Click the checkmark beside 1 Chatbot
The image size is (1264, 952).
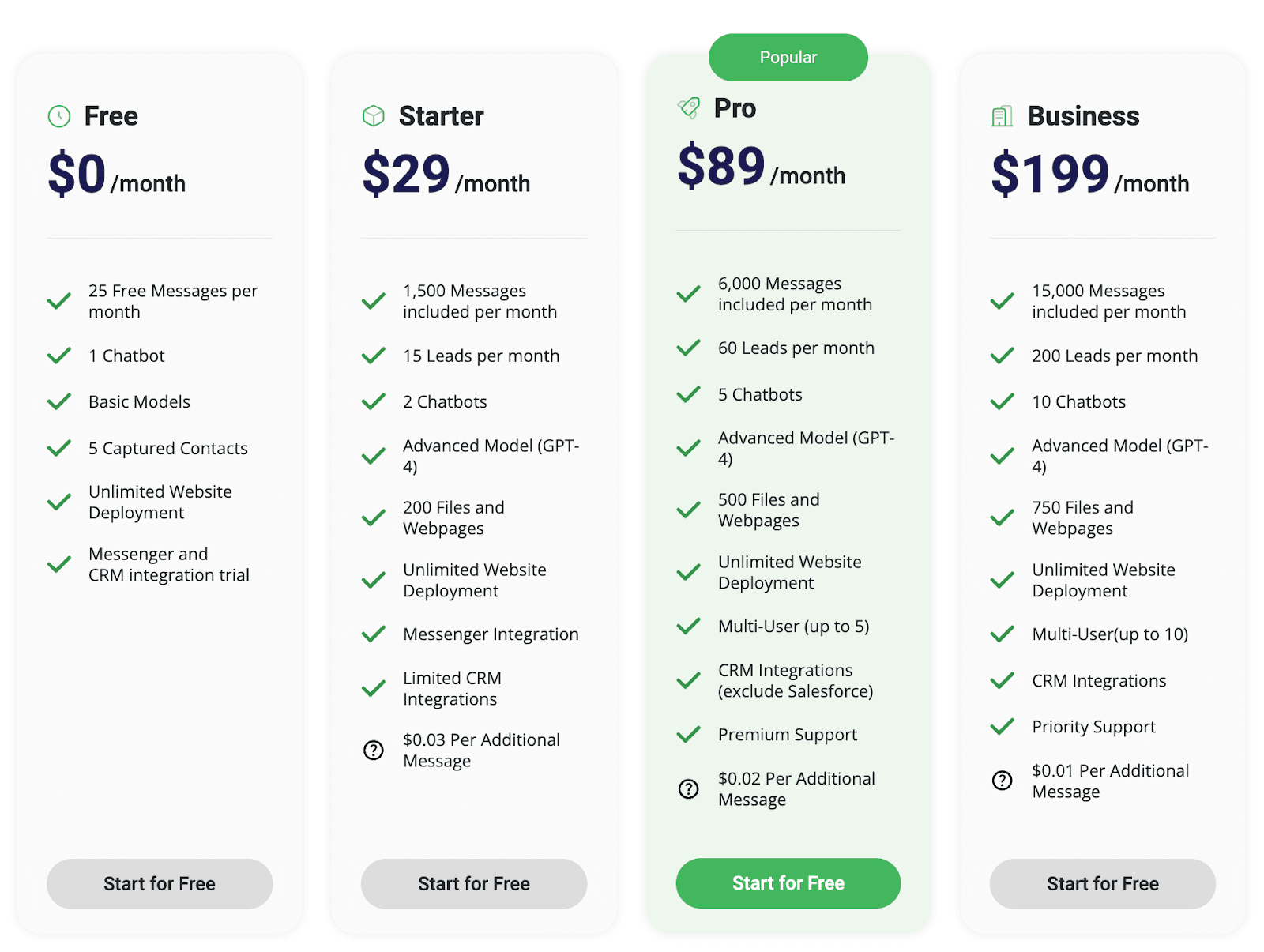pos(59,356)
